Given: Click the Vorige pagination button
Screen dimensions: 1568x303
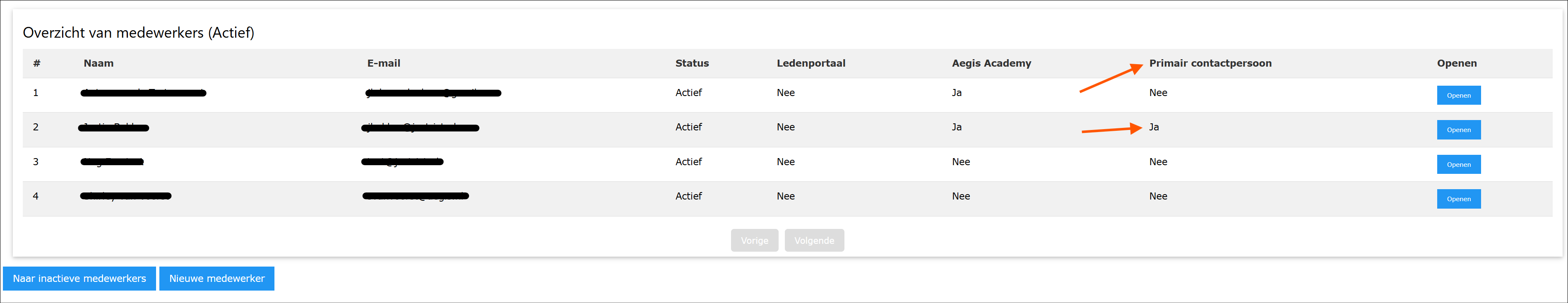Looking at the screenshot, I should click(754, 240).
